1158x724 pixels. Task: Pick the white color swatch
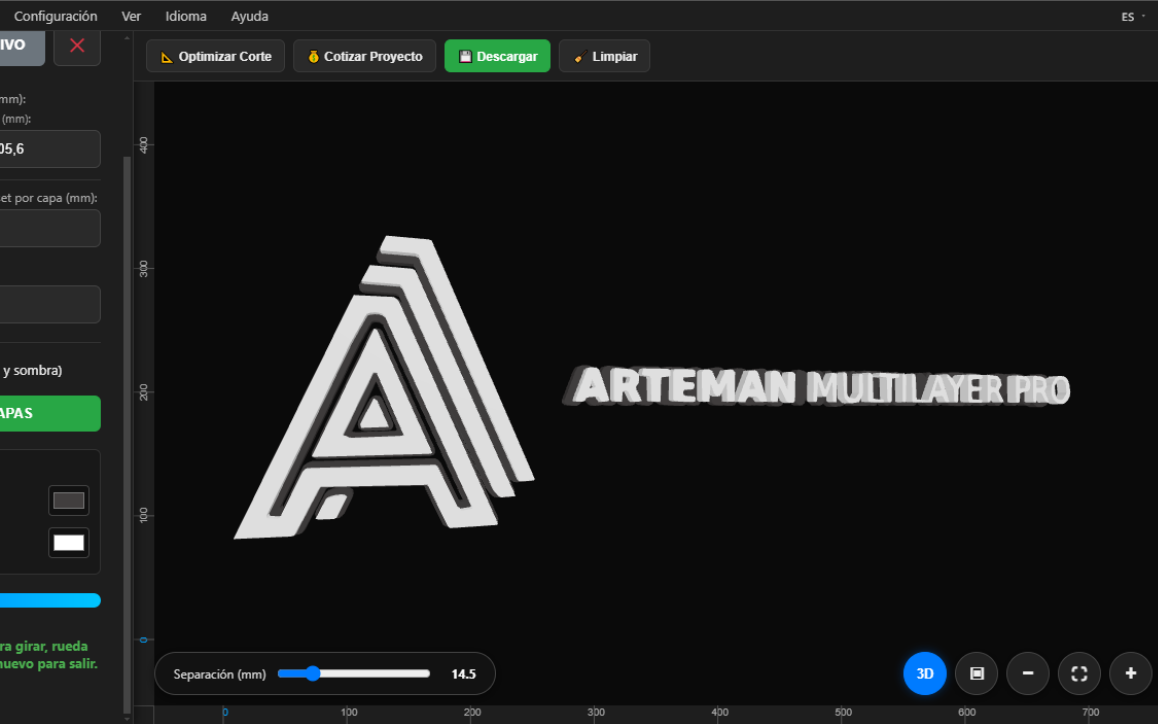69,543
